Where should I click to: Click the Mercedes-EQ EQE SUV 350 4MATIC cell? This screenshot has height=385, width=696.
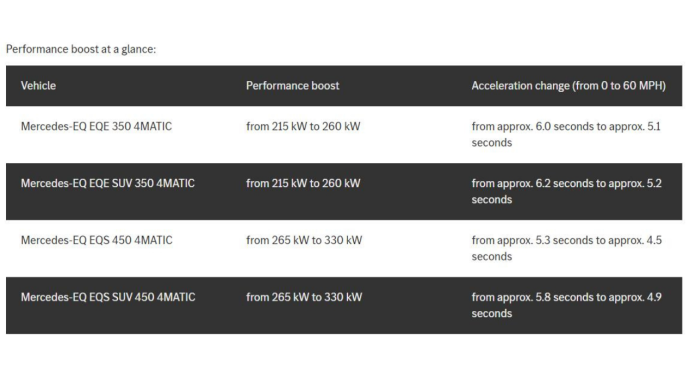pos(108,183)
